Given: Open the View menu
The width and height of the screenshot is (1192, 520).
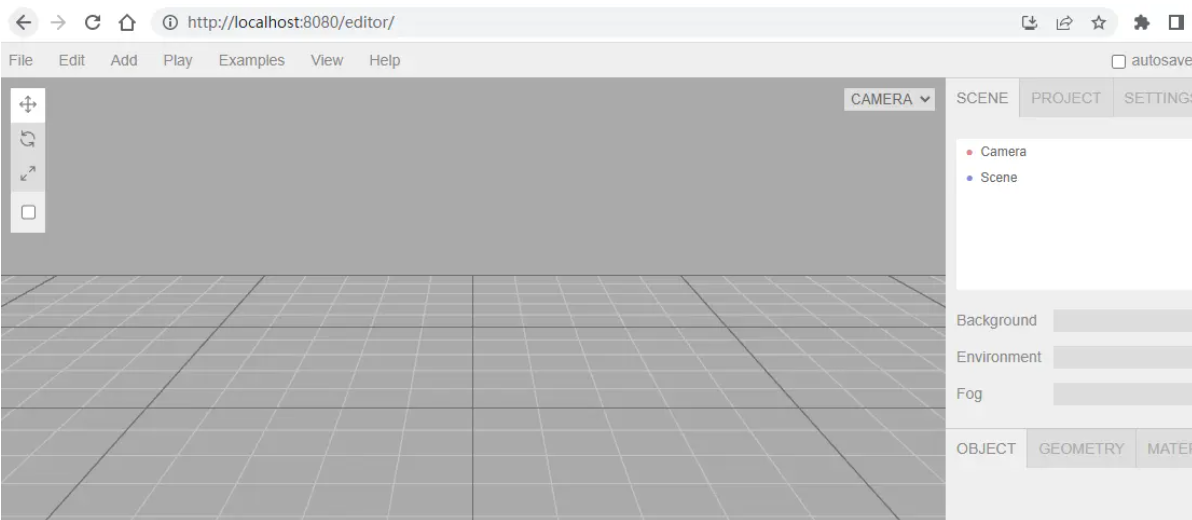Looking at the screenshot, I should coord(327,60).
